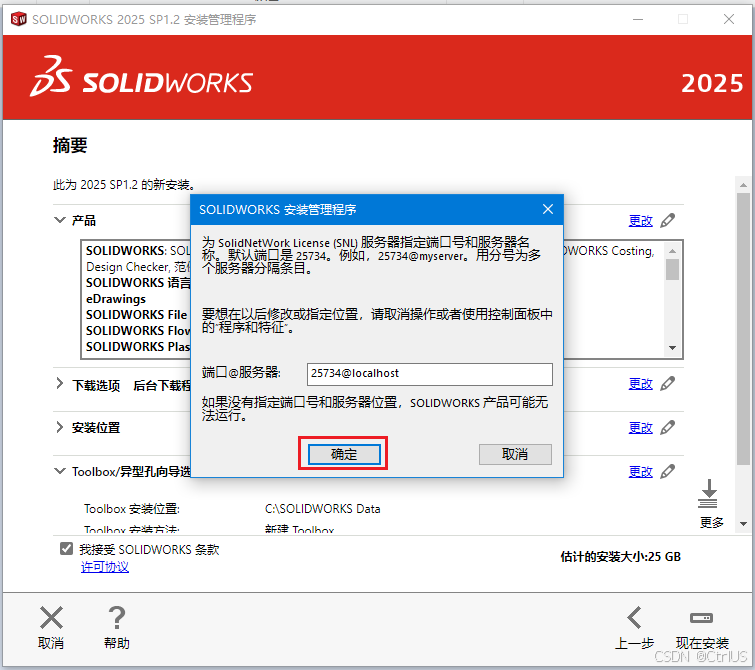
Task: Open 更改 link for 安装位置
Action: point(640,428)
